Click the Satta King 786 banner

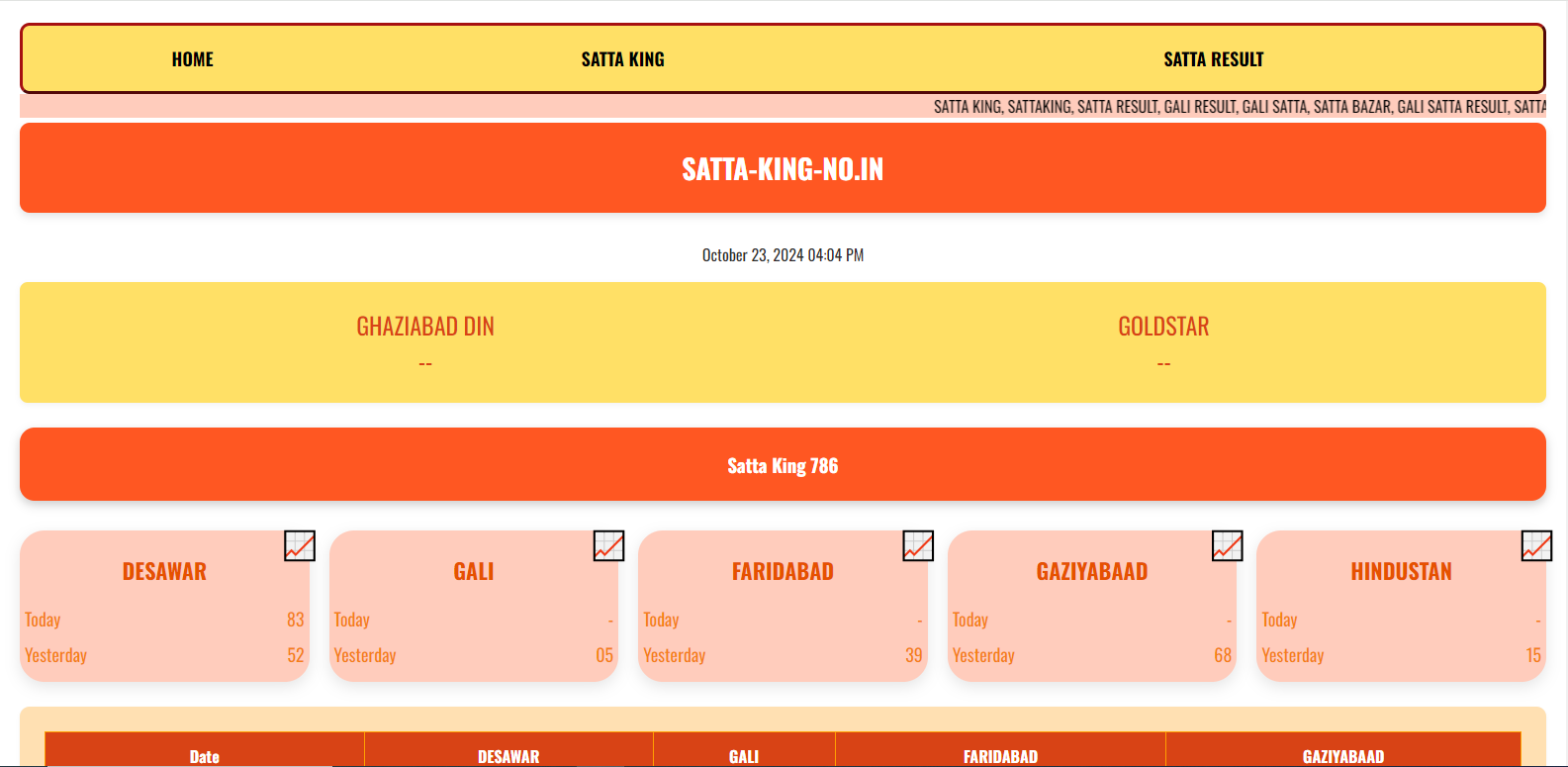click(783, 465)
